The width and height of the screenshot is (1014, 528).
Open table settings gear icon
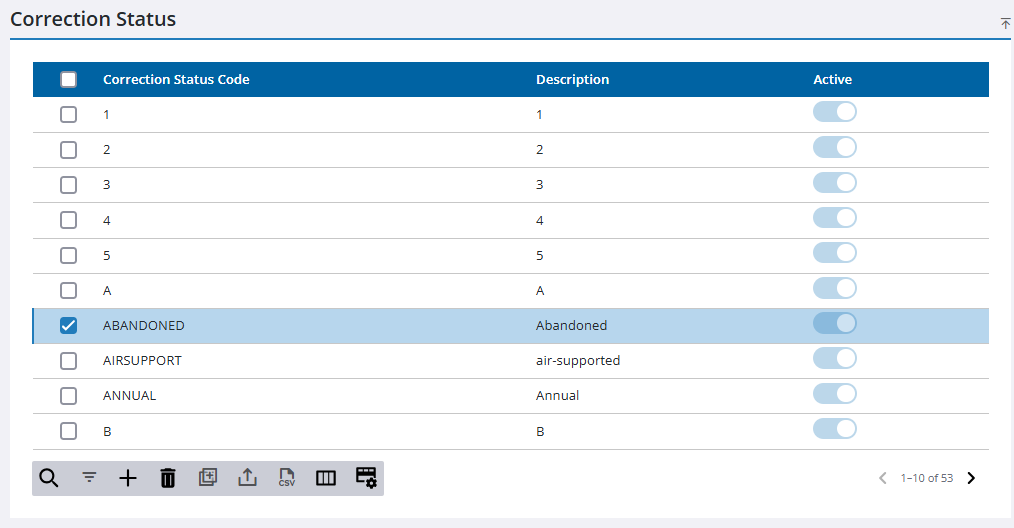[x=366, y=478]
